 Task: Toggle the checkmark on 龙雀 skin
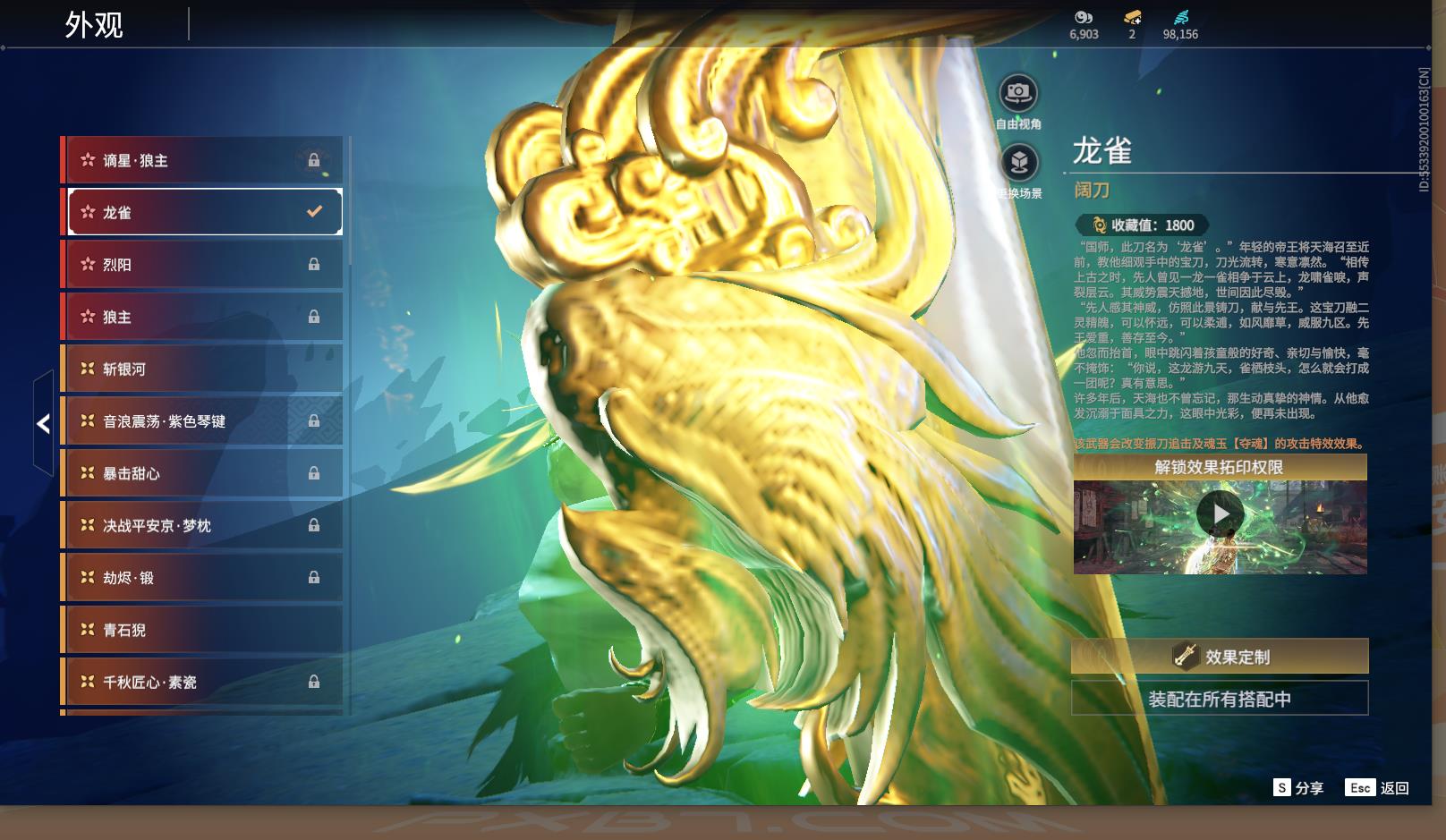click(314, 212)
